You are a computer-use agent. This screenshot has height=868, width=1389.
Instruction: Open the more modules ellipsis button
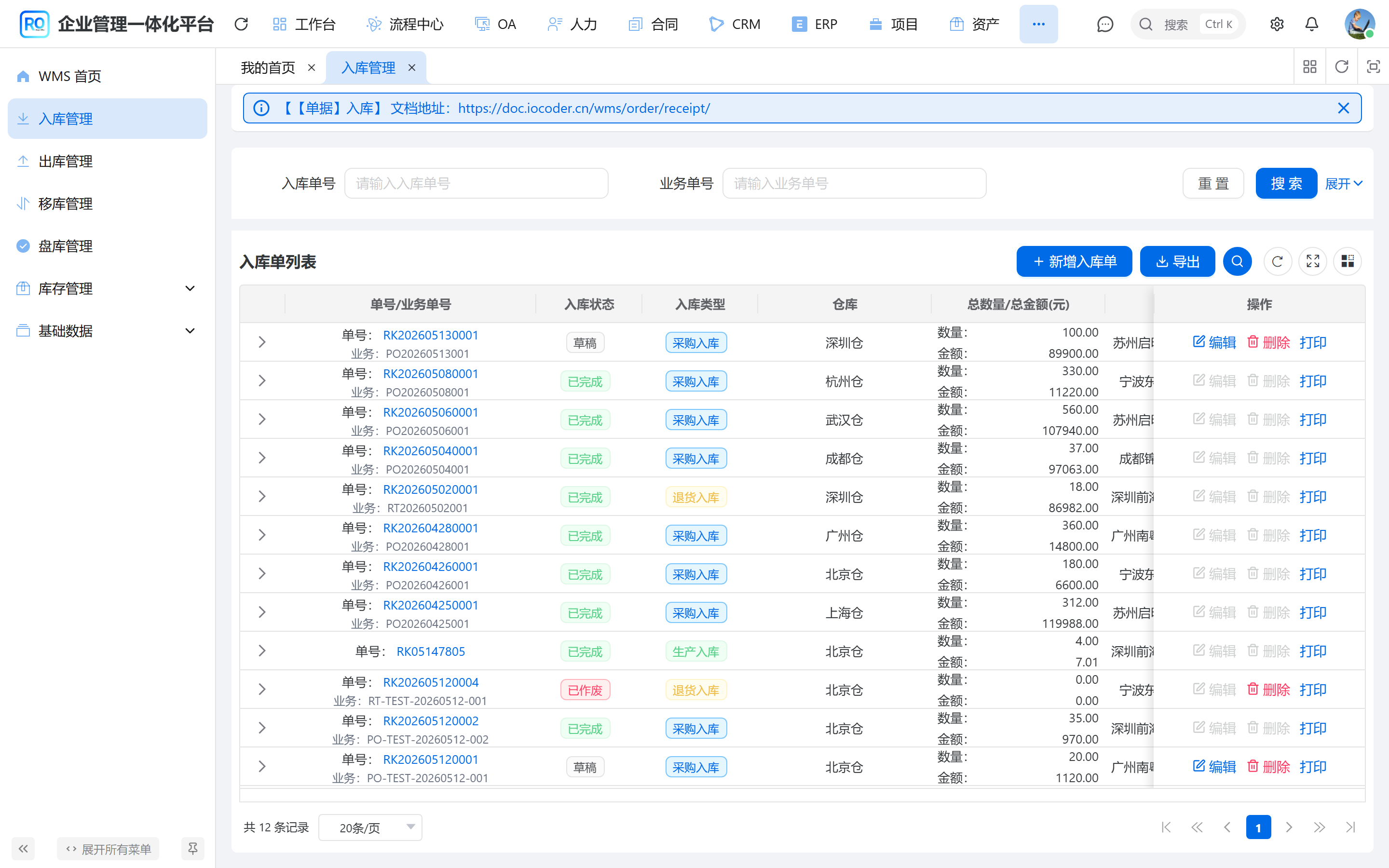1038,24
